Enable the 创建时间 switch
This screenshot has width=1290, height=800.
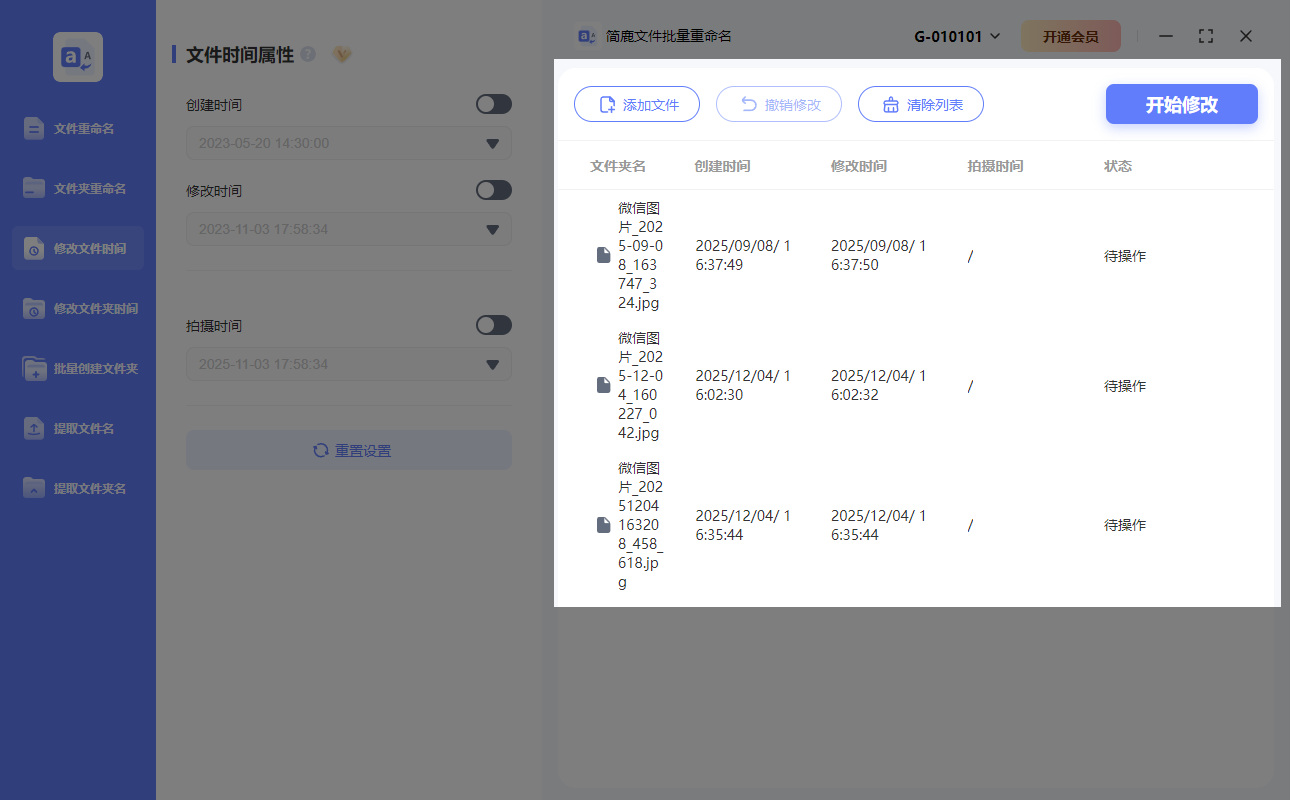coord(493,104)
